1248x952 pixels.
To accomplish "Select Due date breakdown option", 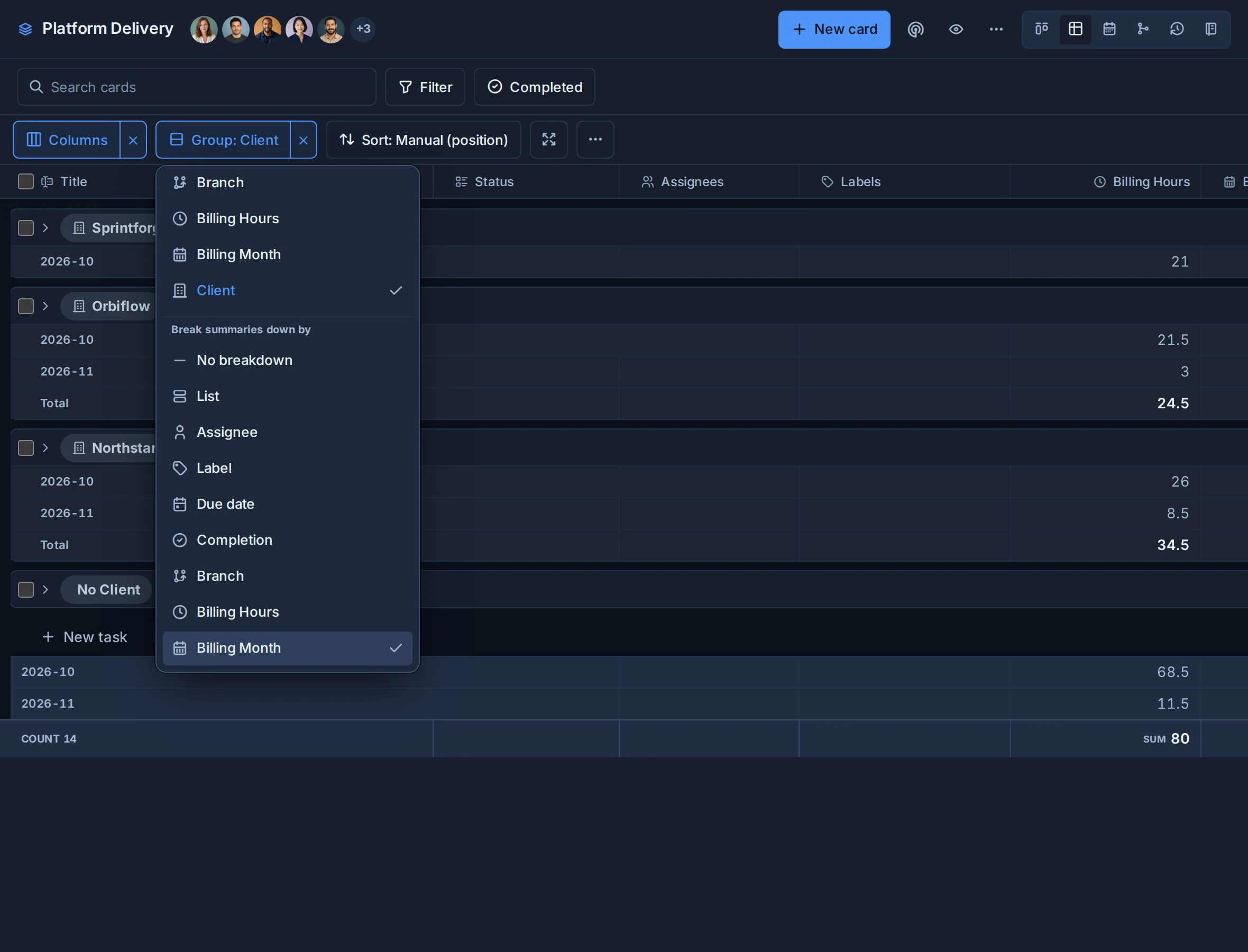I will tap(287, 505).
